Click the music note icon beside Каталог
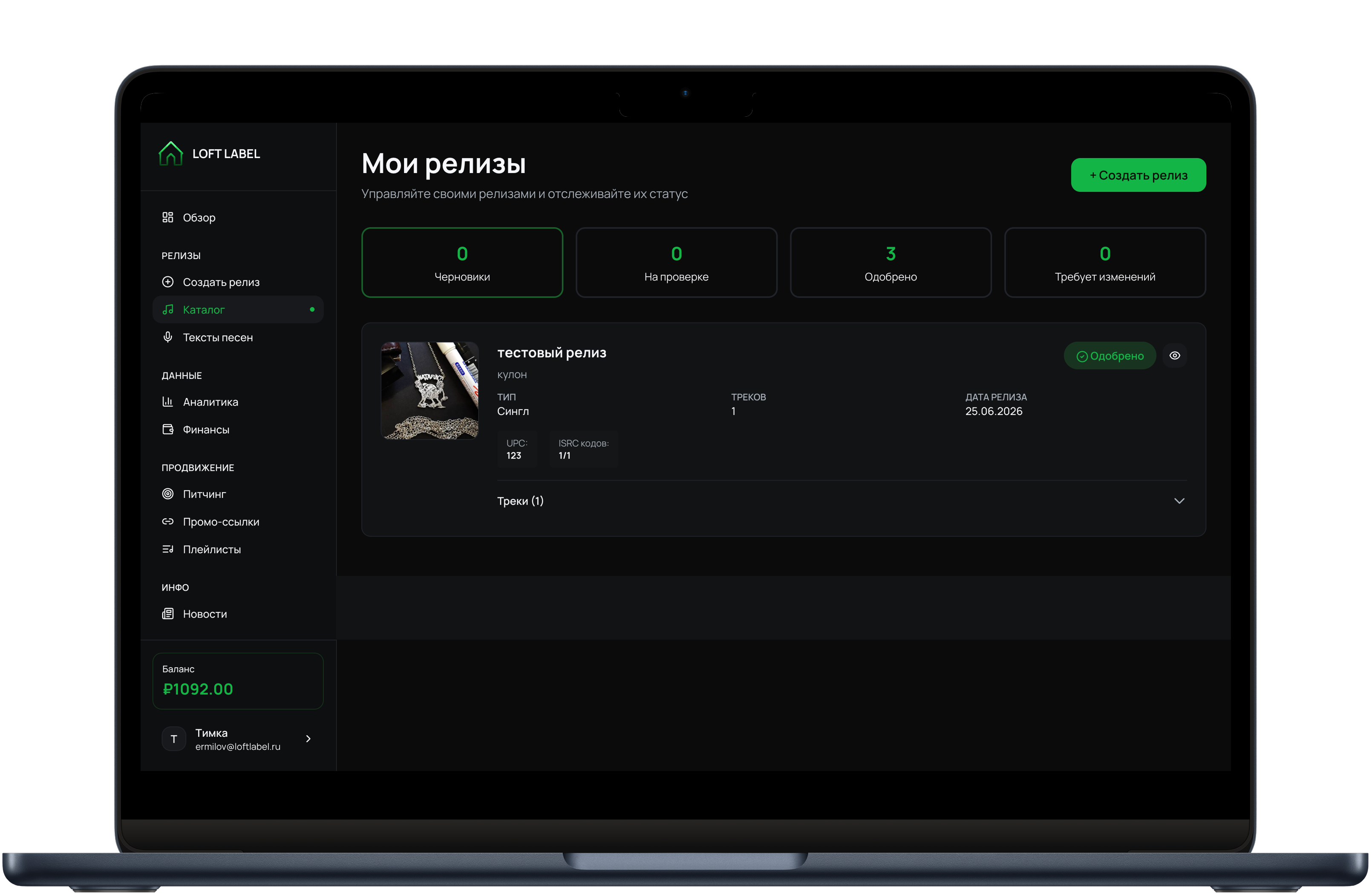1372x895 pixels. click(x=168, y=310)
